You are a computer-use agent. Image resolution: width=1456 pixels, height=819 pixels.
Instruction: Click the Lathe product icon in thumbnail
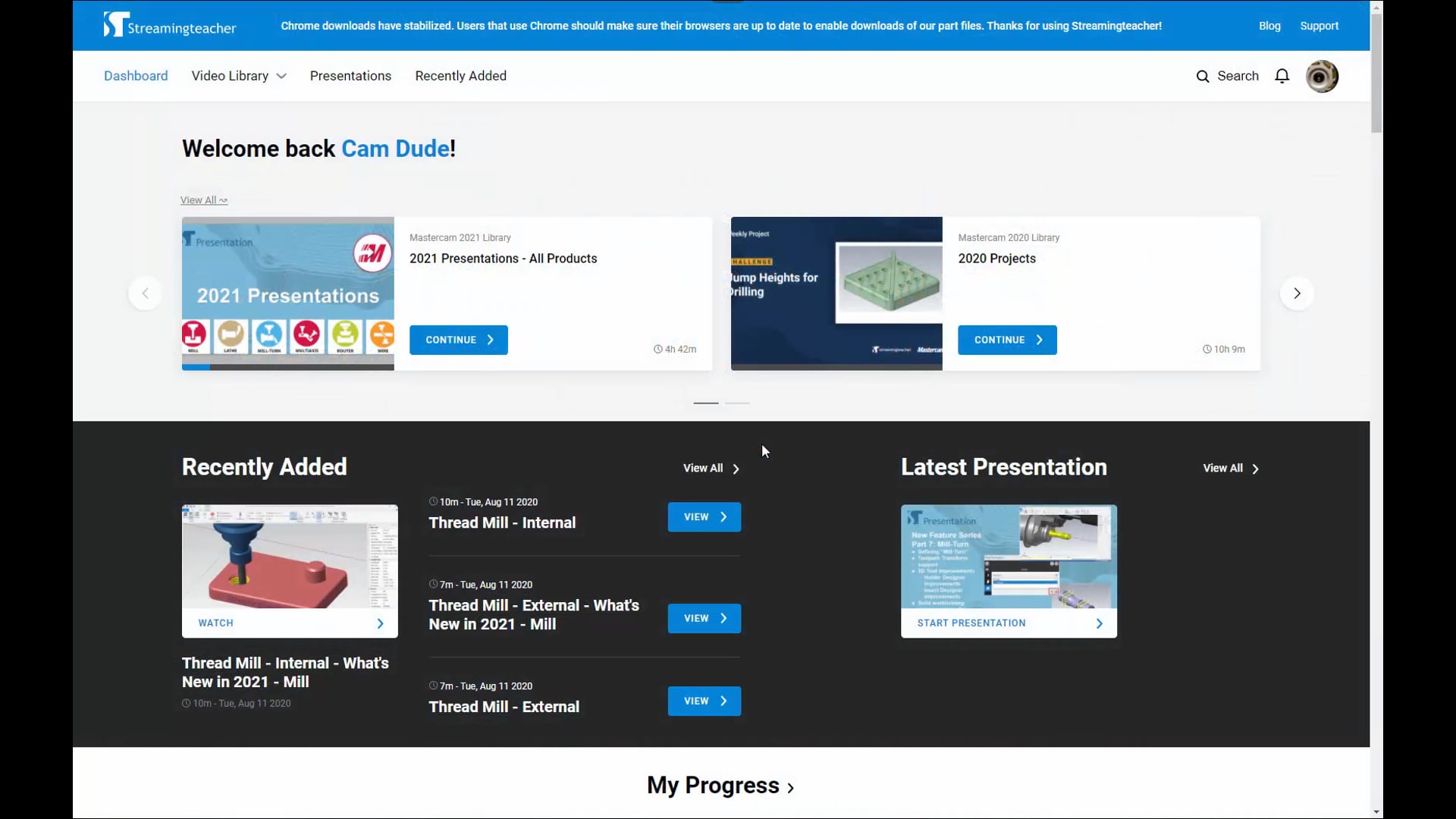(231, 336)
